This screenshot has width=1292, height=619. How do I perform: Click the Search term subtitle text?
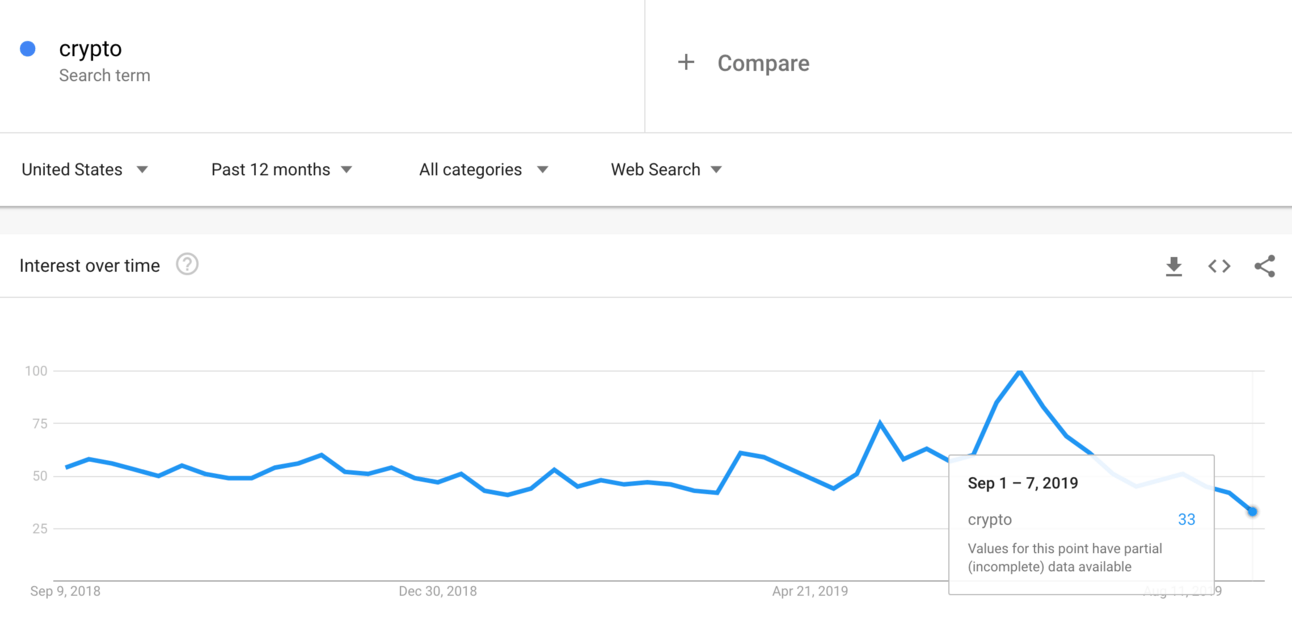click(105, 75)
